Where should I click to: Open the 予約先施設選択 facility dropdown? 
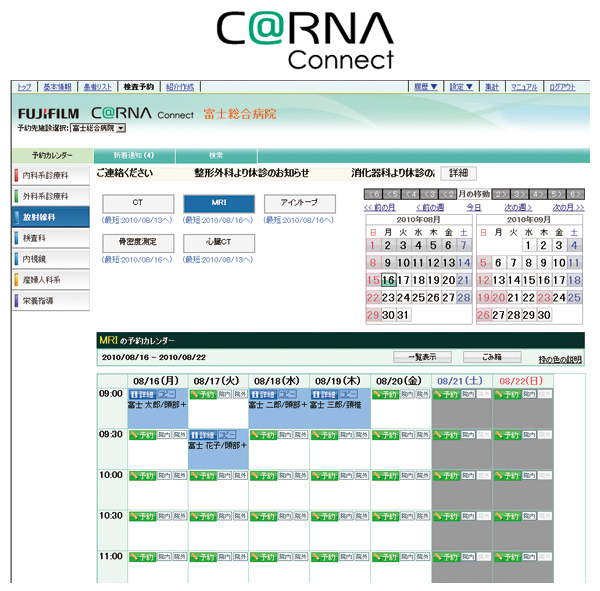click(98, 128)
